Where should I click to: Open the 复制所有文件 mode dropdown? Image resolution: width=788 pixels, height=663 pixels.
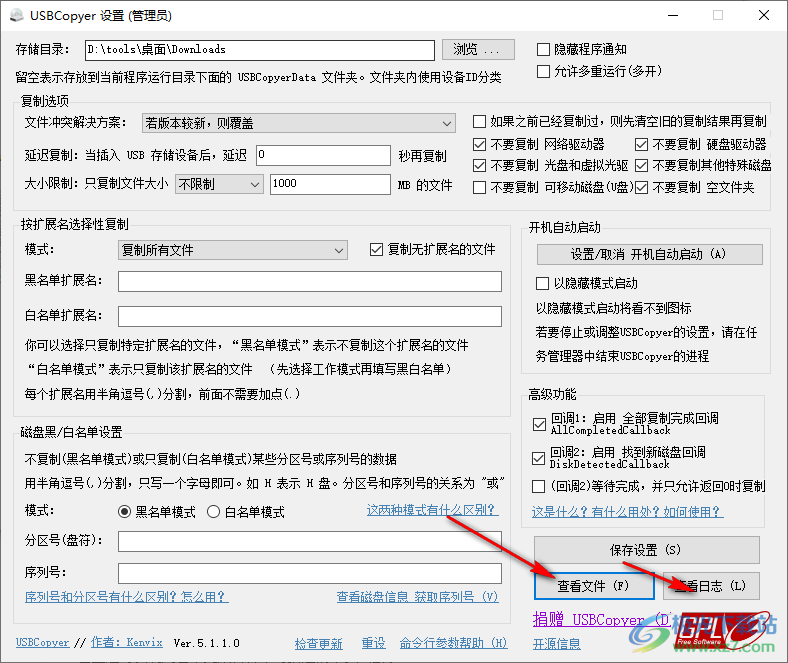pos(233,250)
